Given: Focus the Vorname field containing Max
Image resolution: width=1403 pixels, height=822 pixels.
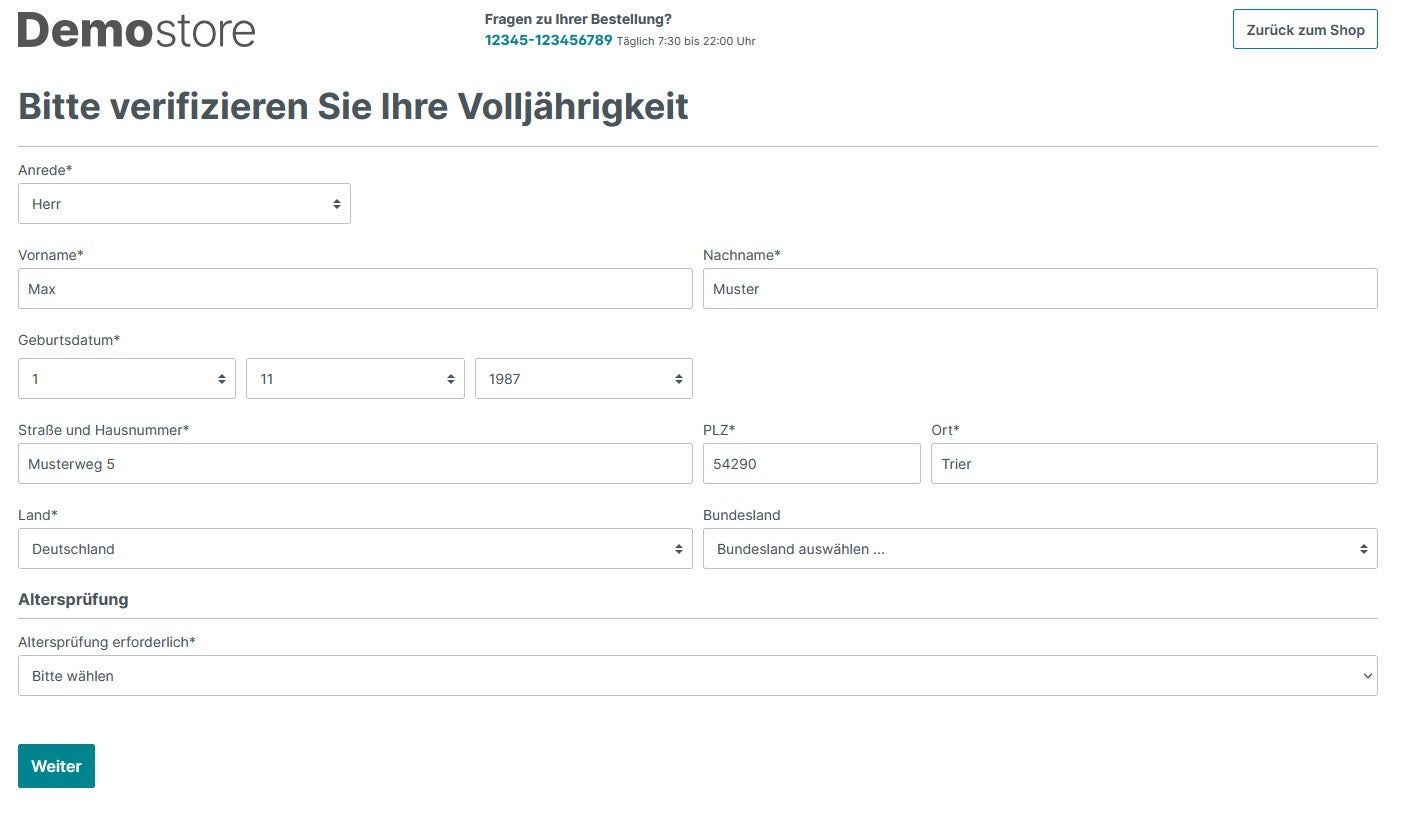Looking at the screenshot, I should click(355, 288).
